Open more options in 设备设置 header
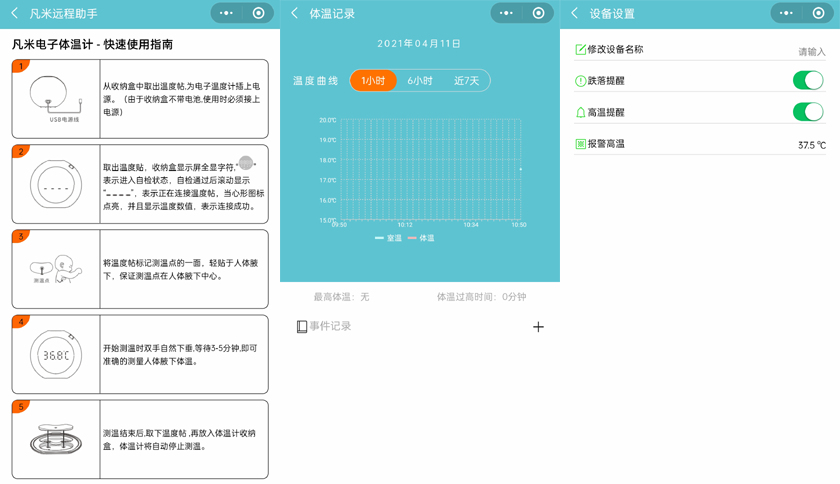The image size is (840, 484). pyautogui.click(x=786, y=13)
